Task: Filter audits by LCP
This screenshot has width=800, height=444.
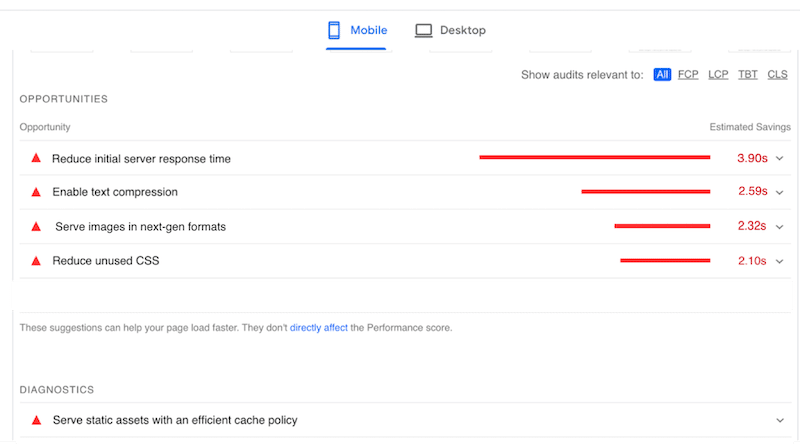Action: click(x=718, y=75)
